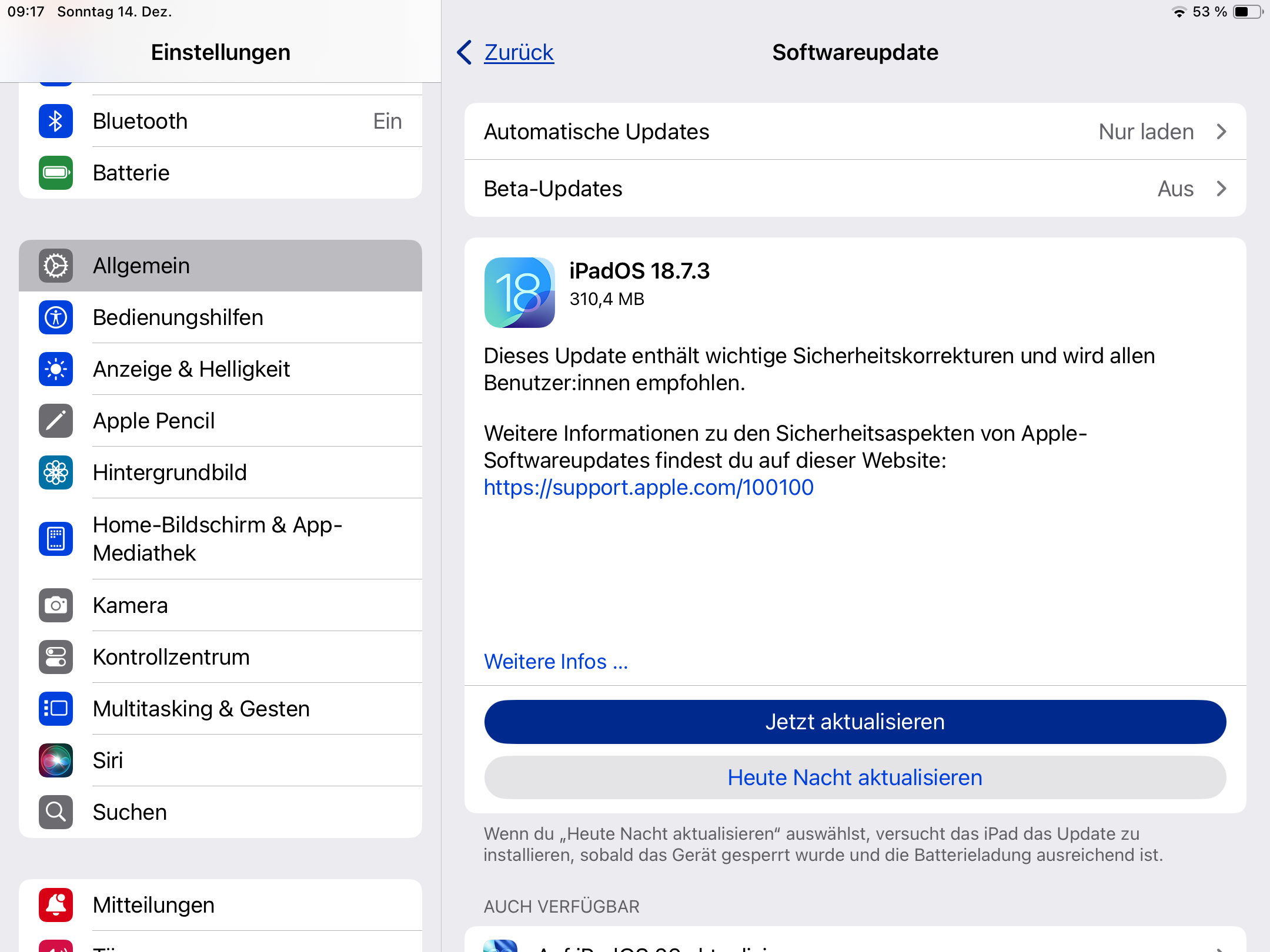The height and width of the screenshot is (952, 1270).
Task: Tap the Kamera icon
Action: 56,605
